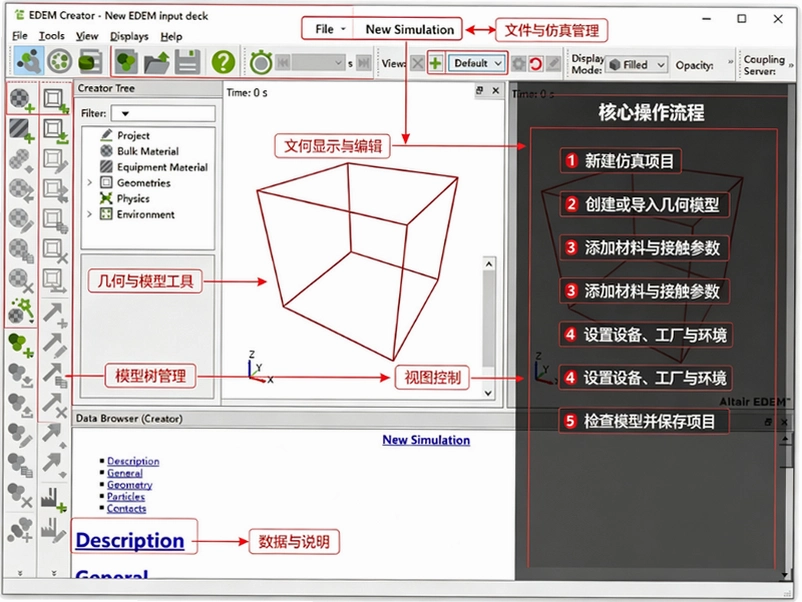
Task: Click the green plus add view icon
Action: click(435, 63)
